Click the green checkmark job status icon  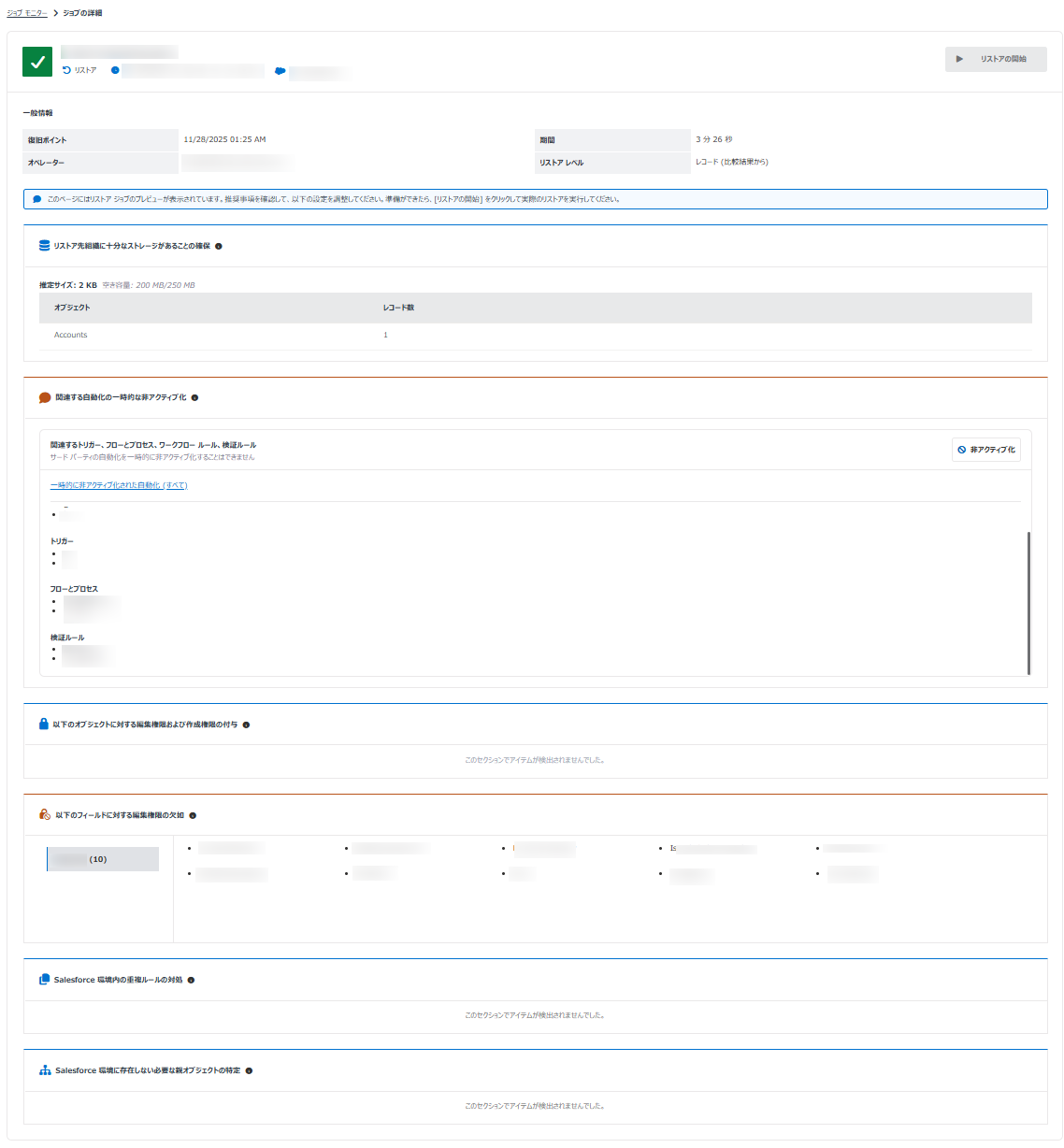(x=37, y=62)
